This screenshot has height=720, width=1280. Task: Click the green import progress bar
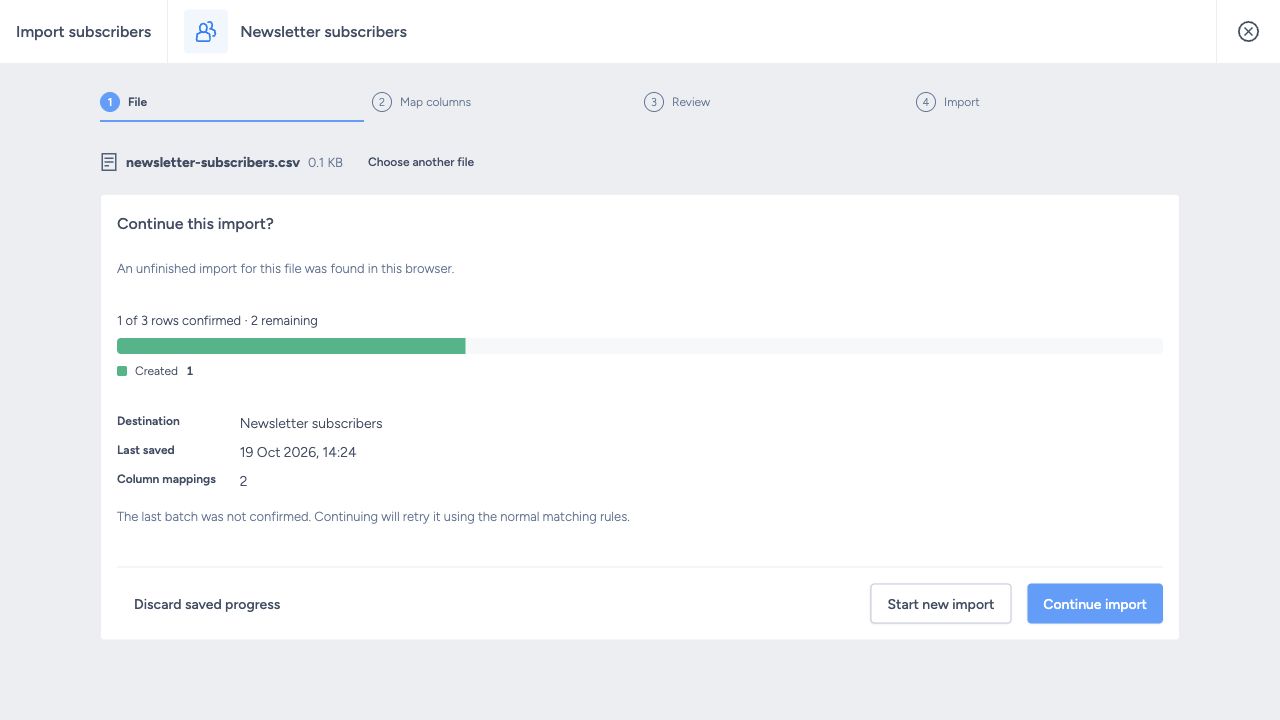291,346
